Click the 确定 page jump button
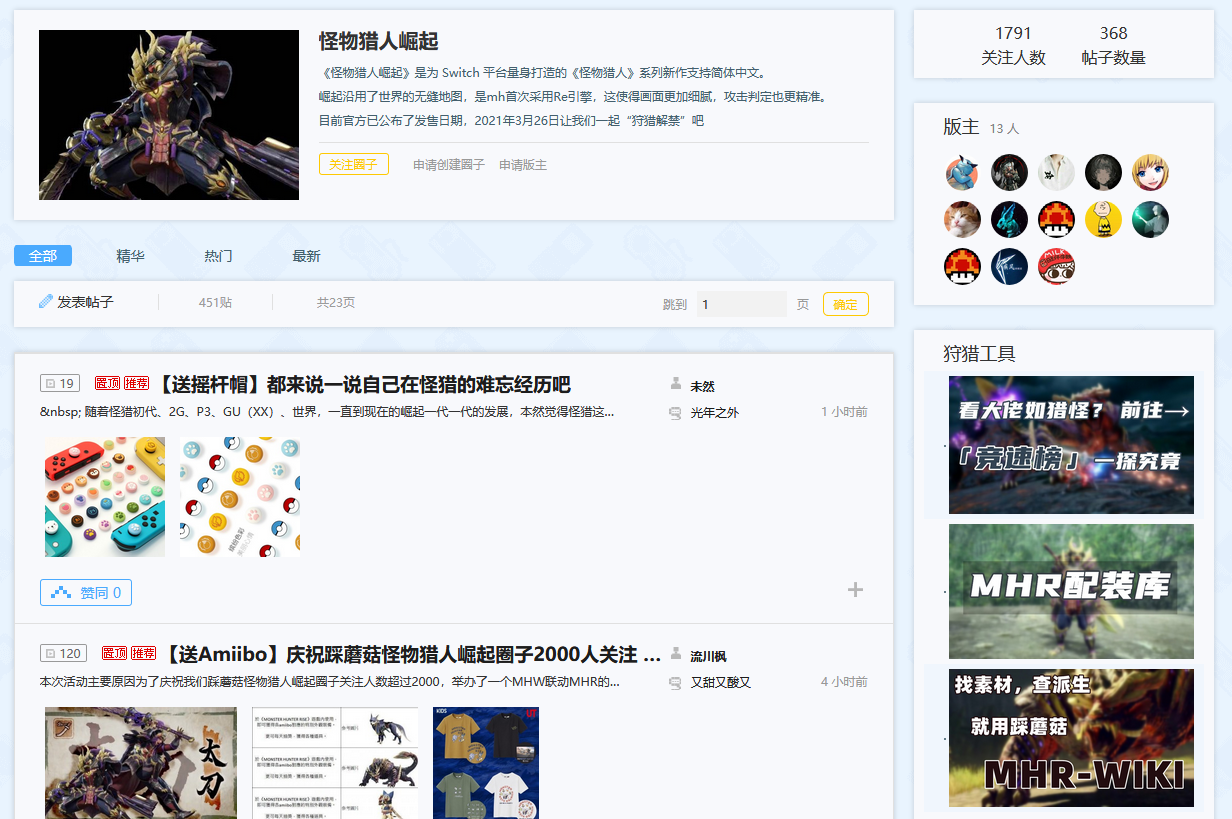 pyautogui.click(x=845, y=304)
